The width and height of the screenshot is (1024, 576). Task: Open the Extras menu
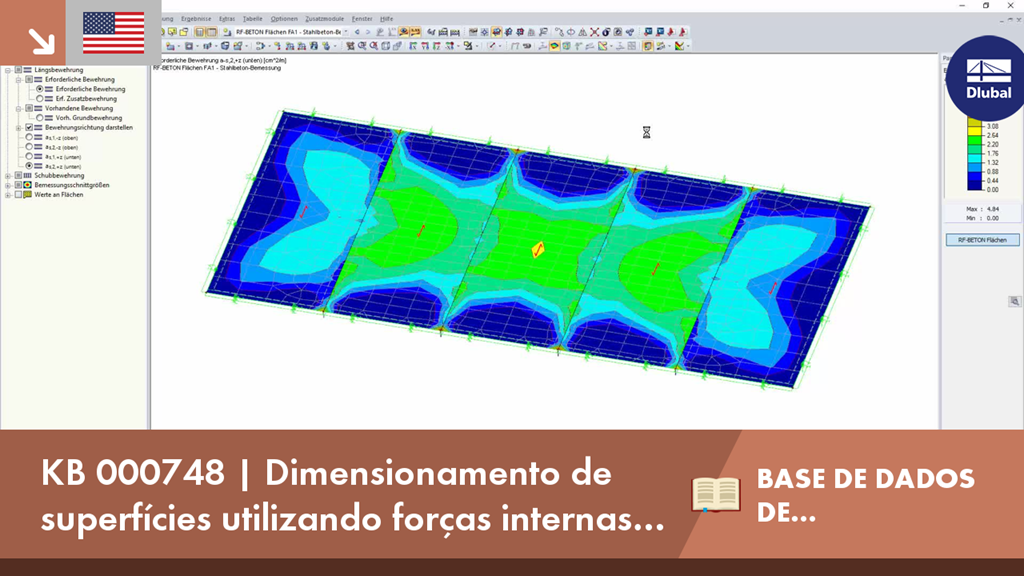pos(227,19)
